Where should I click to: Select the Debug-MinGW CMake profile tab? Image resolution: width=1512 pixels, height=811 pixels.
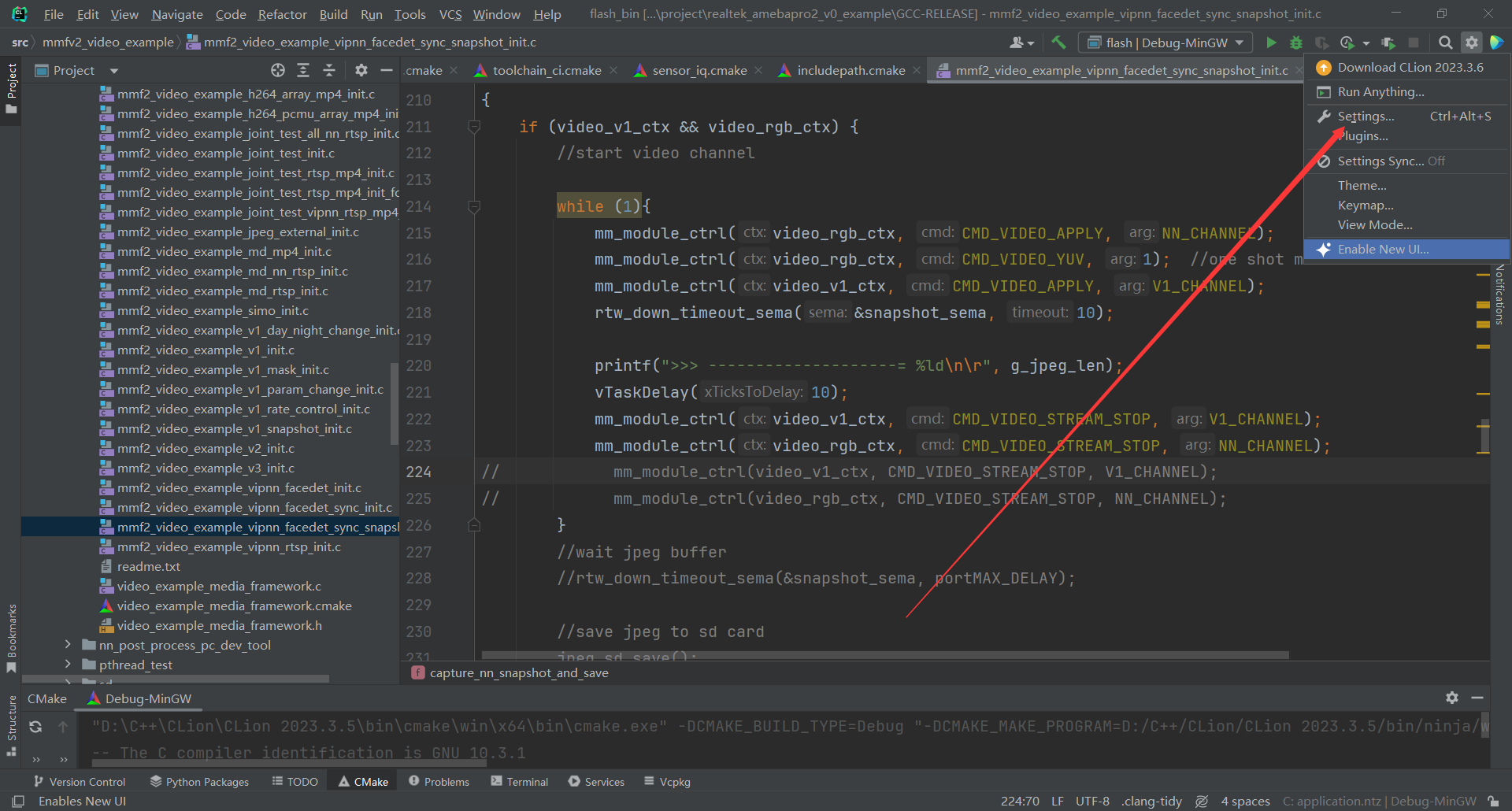139,698
